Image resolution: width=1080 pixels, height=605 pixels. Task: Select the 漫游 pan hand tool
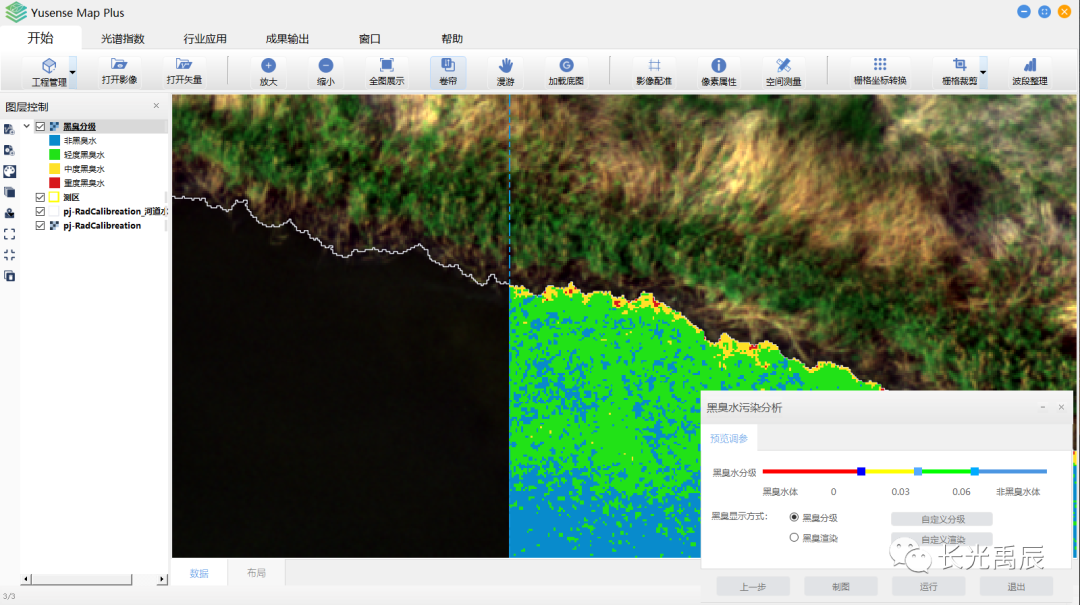pyautogui.click(x=505, y=71)
